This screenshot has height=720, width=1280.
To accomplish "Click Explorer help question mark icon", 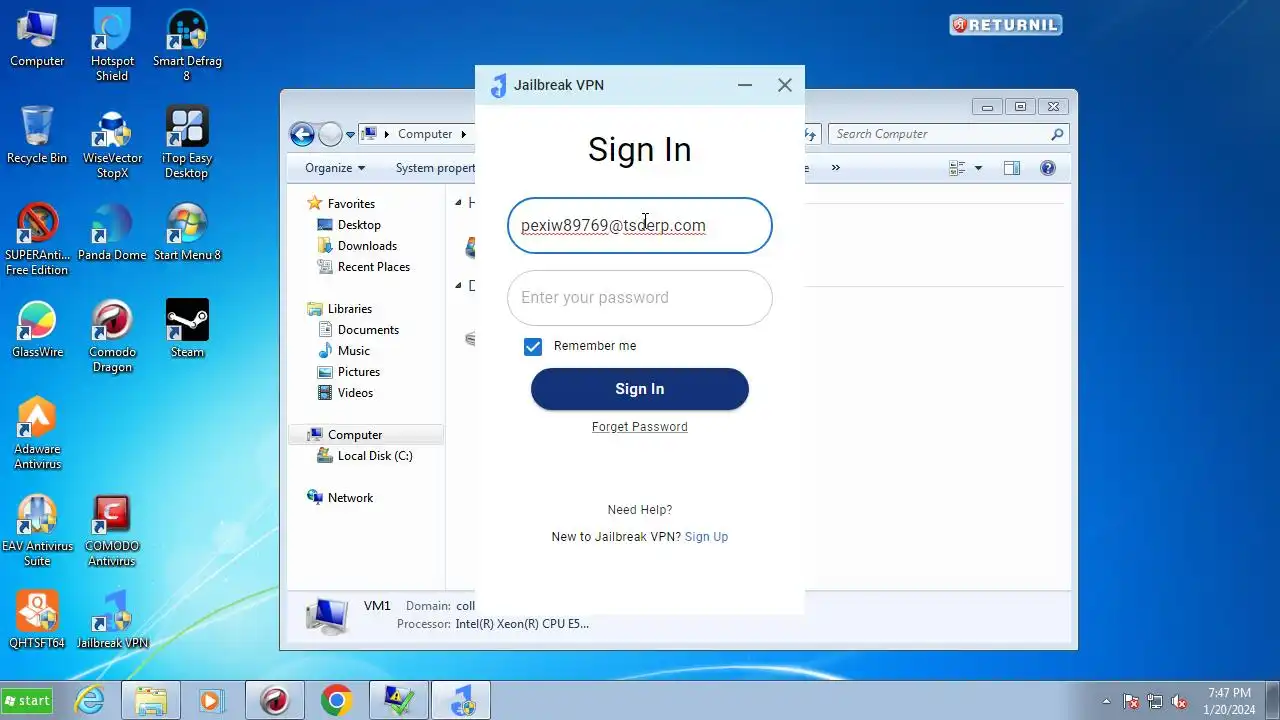I will [x=1048, y=168].
